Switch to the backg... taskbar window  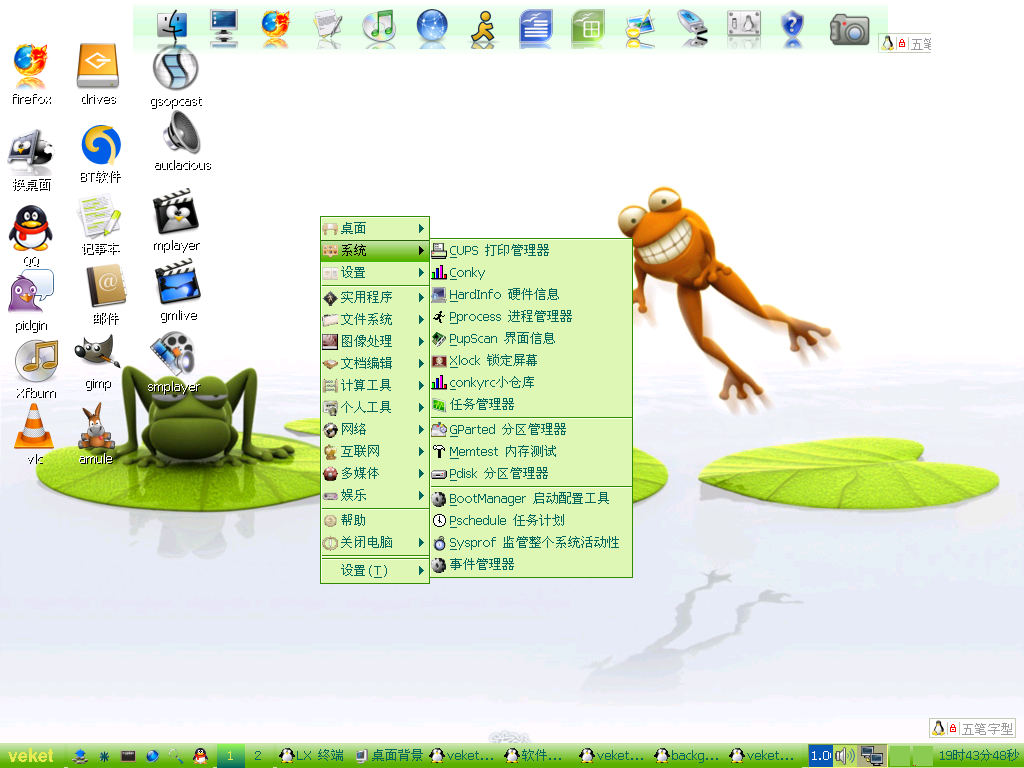688,756
